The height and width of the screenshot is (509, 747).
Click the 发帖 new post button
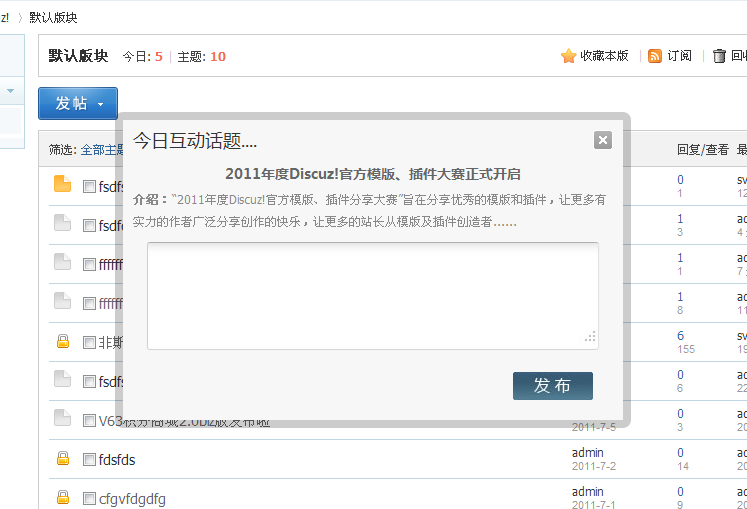(78, 103)
